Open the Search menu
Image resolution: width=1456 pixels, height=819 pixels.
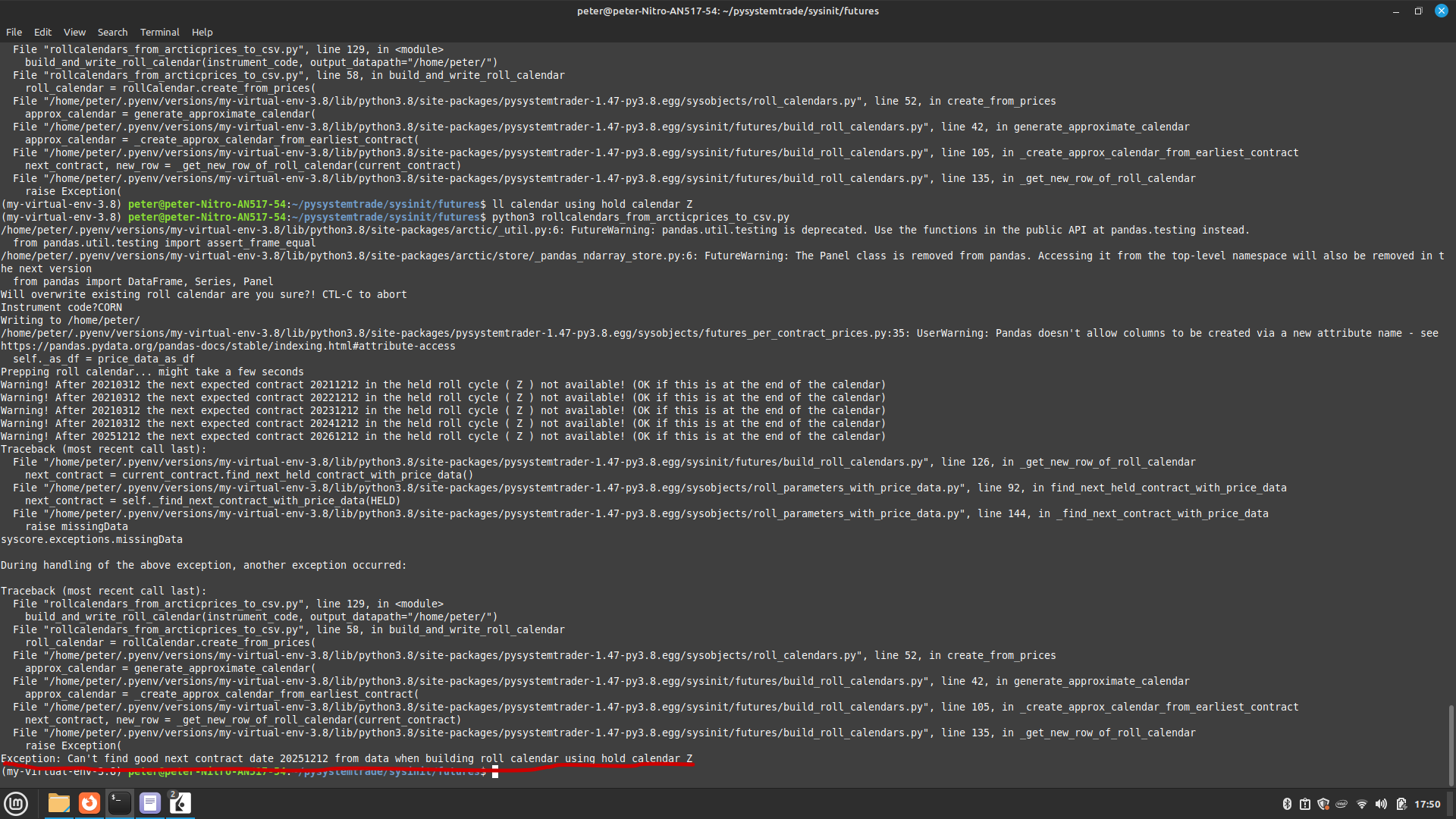[x=112, y=32]
